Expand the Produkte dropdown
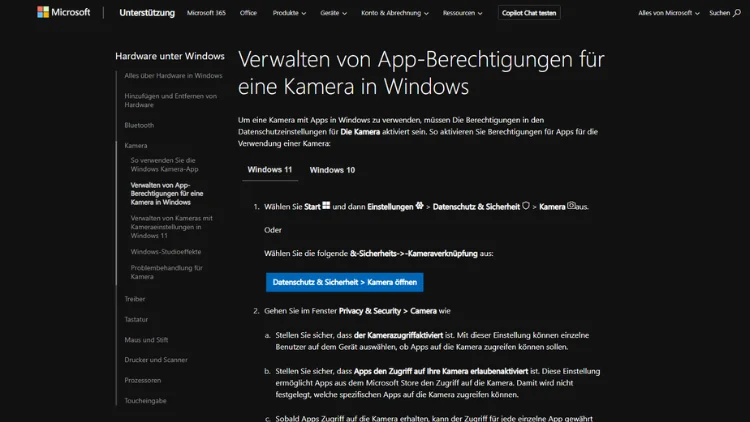 point(289,13)
